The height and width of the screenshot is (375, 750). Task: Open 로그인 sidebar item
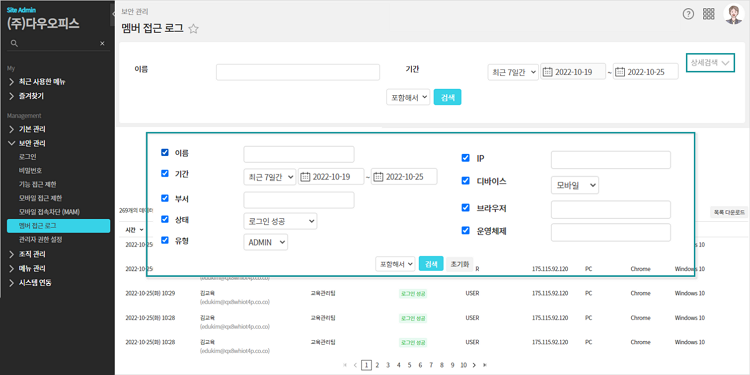pos(28,156)
